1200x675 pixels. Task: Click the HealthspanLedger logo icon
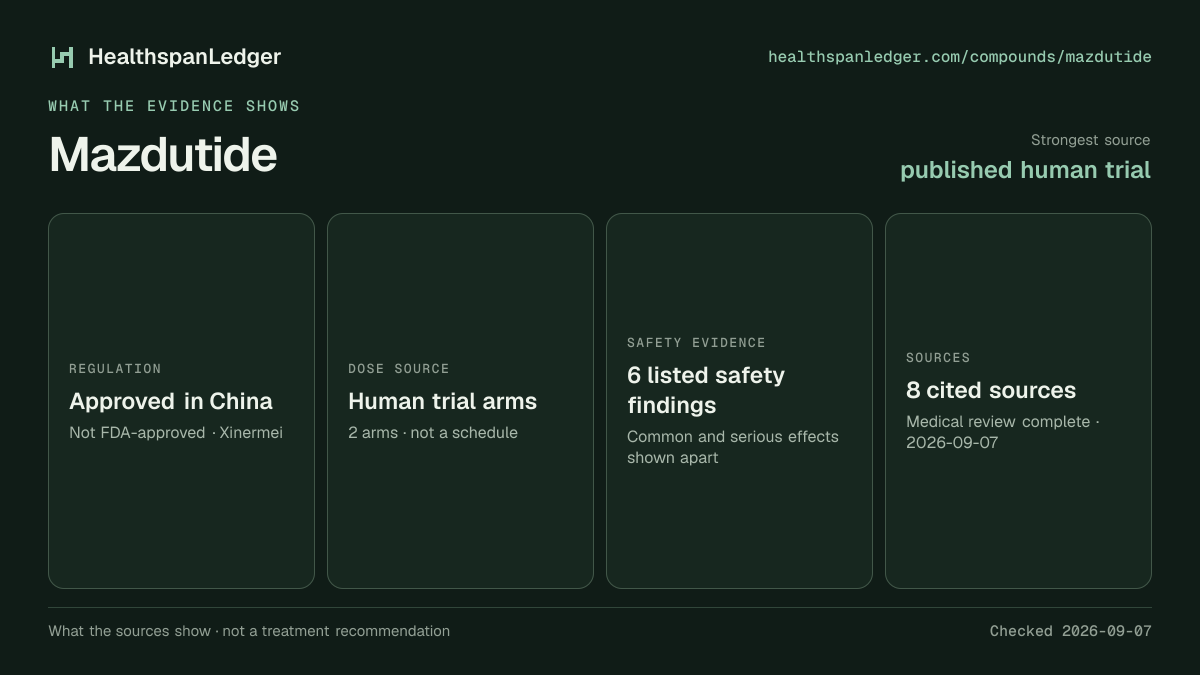[x=62, y=57]
